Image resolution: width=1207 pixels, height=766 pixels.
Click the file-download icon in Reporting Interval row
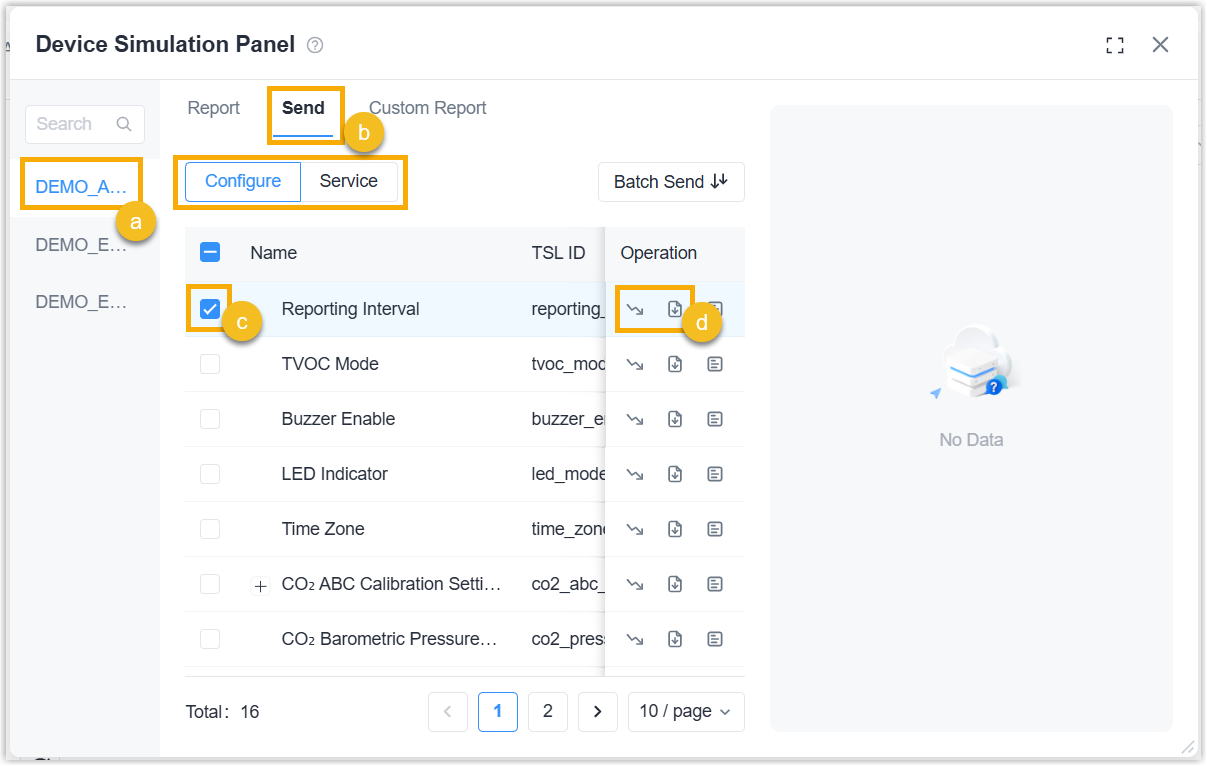(x=675, y=309)
